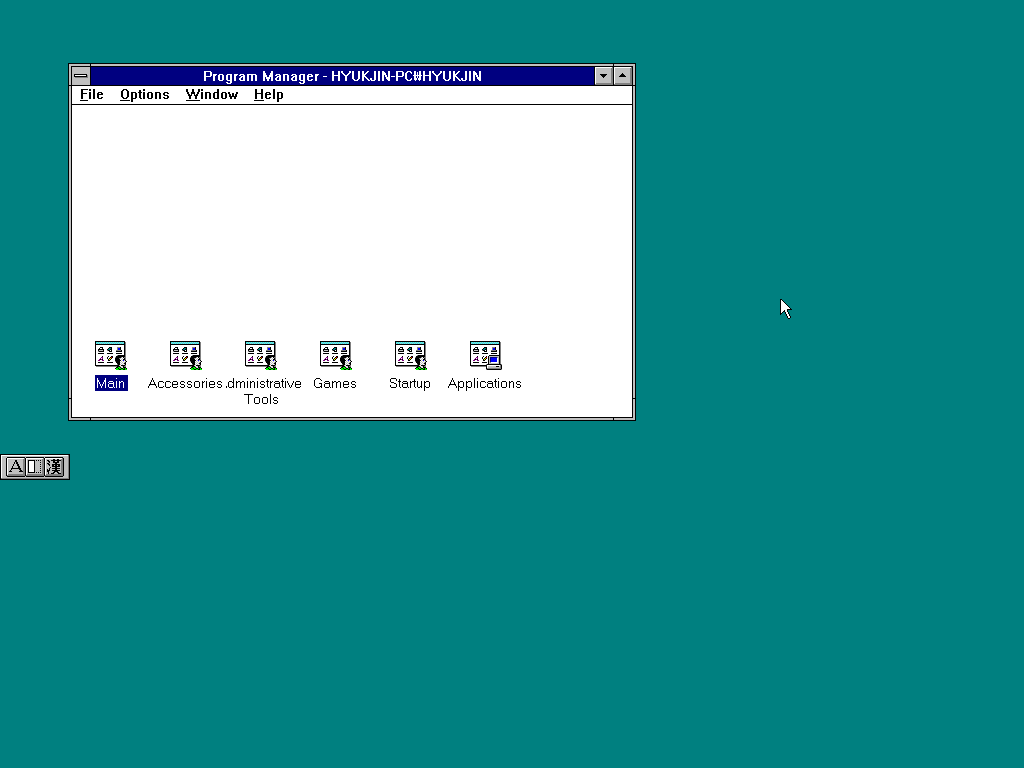This screenshot has width=1024, height=768.
Task: Select the Games program group icon
Action: 335,355
